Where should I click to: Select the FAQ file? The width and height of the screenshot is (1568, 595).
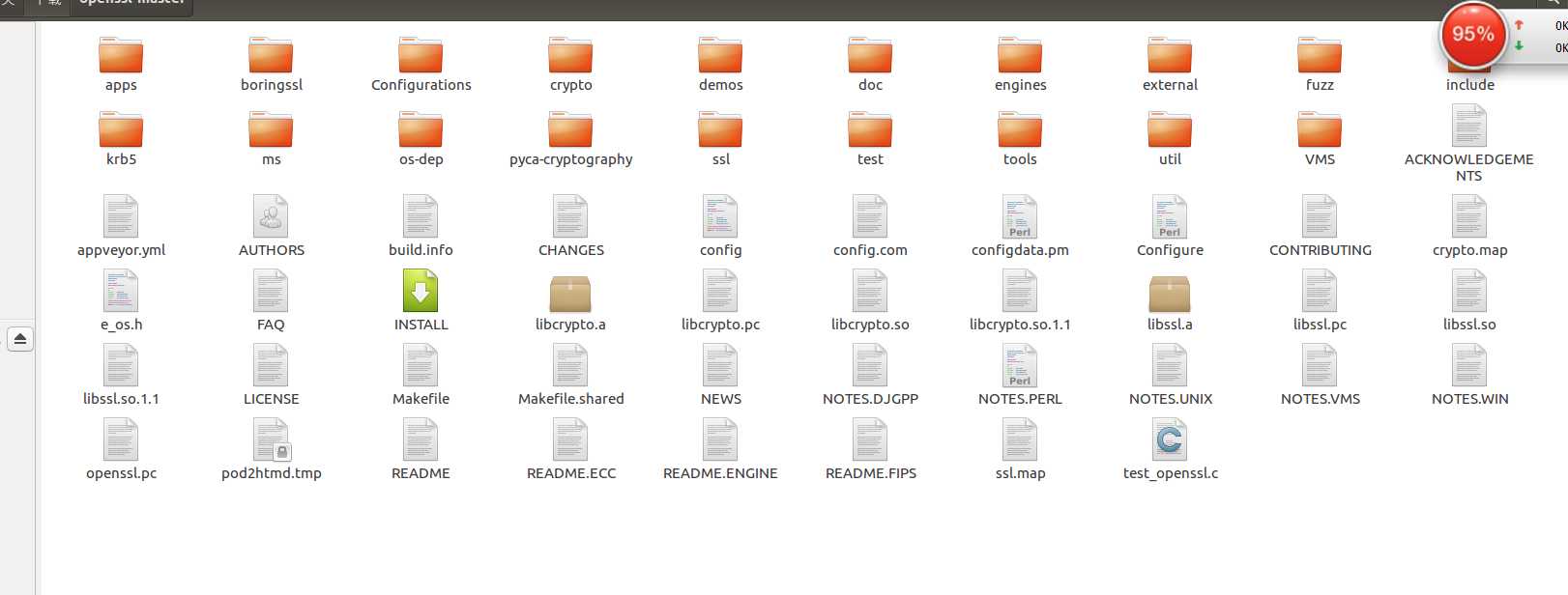click(271, 291)
